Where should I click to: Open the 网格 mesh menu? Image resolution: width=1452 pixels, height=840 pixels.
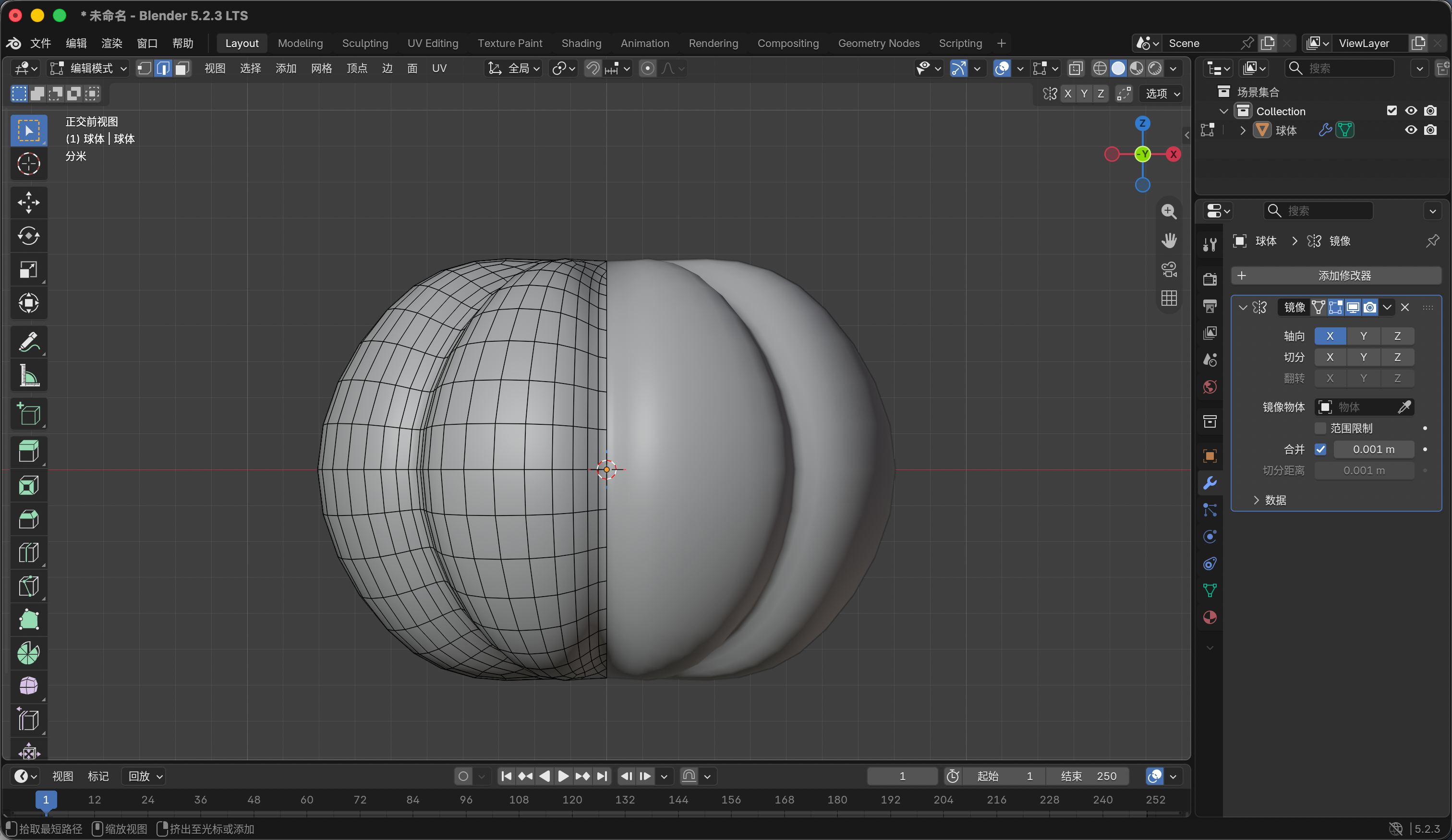[321, 69]
